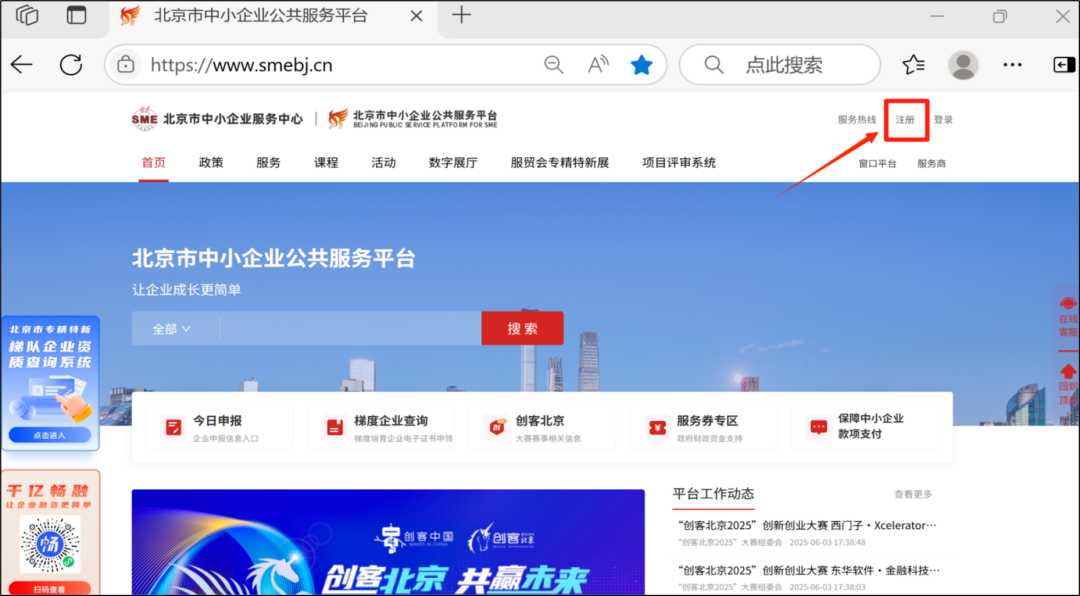
Task: Click the browser back arrow
Action: 21,65
